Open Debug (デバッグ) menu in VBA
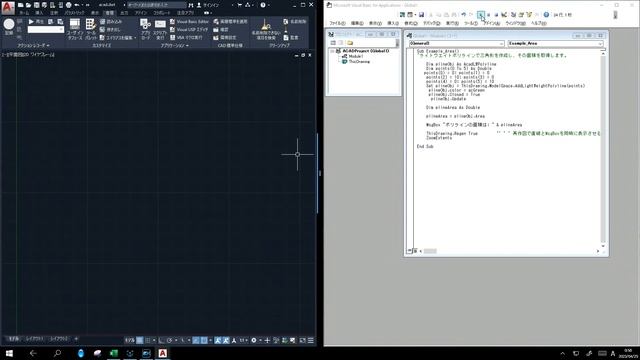The width and height of the screenshot is (640, 360). pyautogui.click(x=431, y=23)
